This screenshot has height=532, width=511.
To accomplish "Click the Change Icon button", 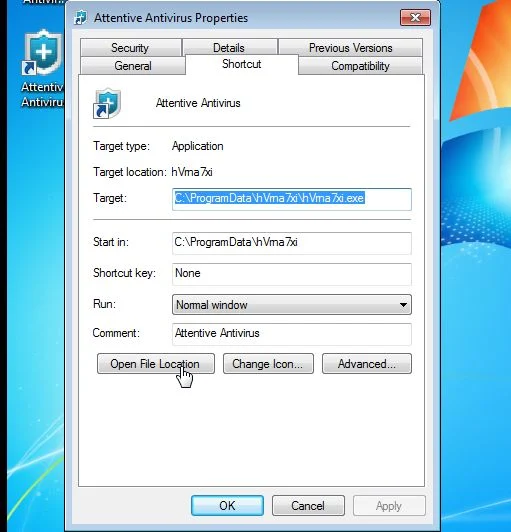I will [268, 364].
